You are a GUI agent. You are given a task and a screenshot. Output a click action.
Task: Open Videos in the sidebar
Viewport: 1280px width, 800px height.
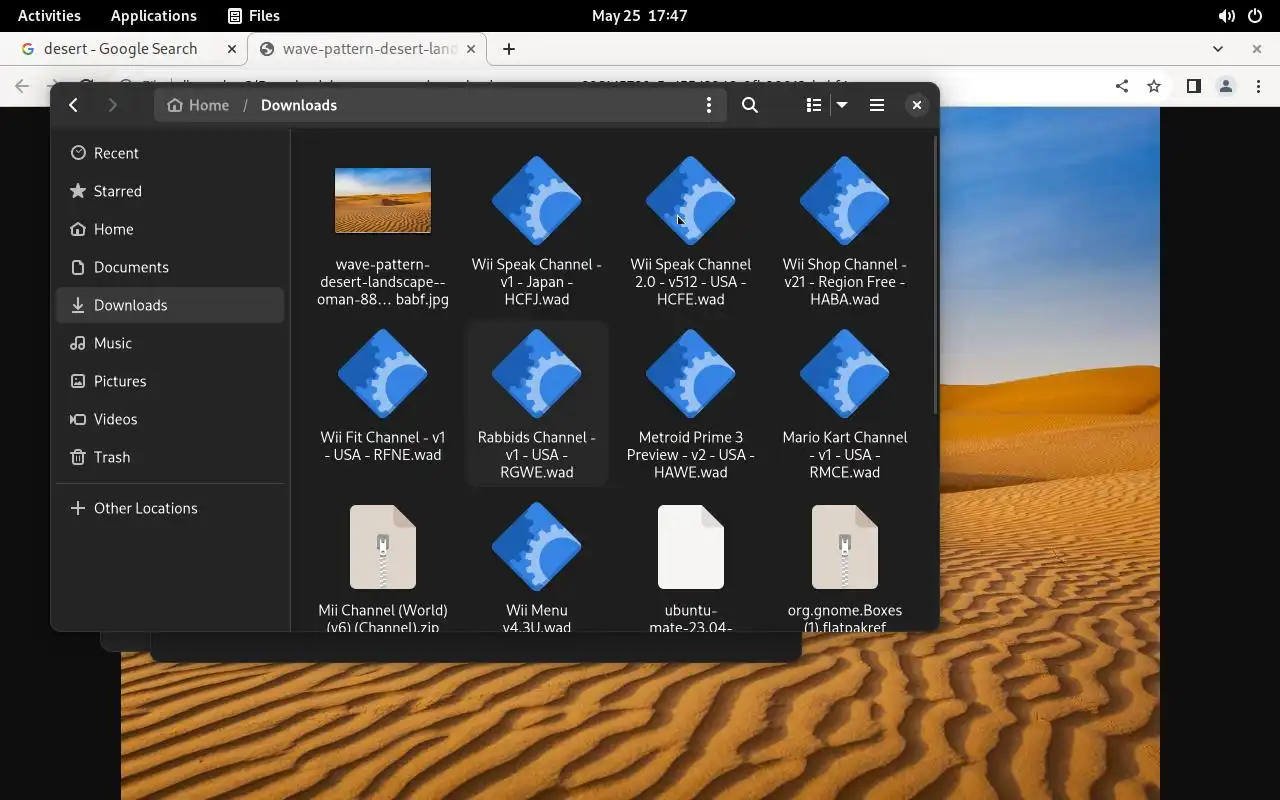coord(170,419)
